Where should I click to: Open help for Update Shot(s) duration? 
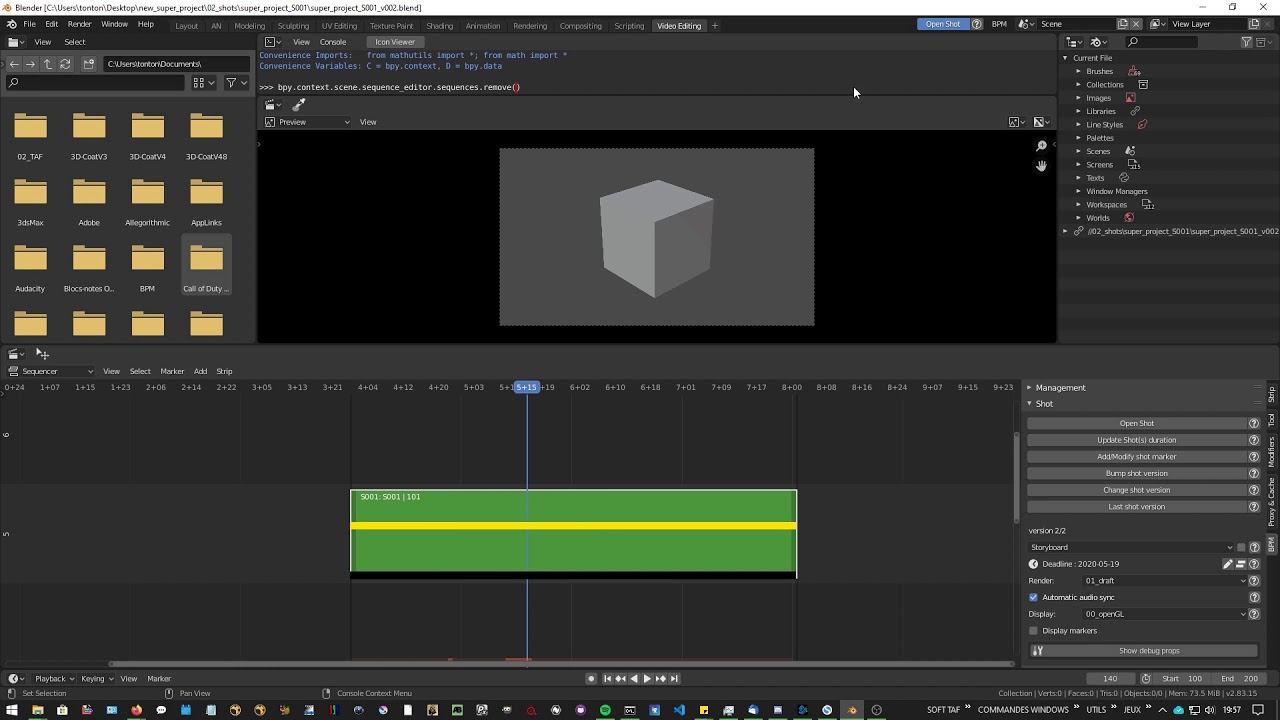[x=1254, y=440]
